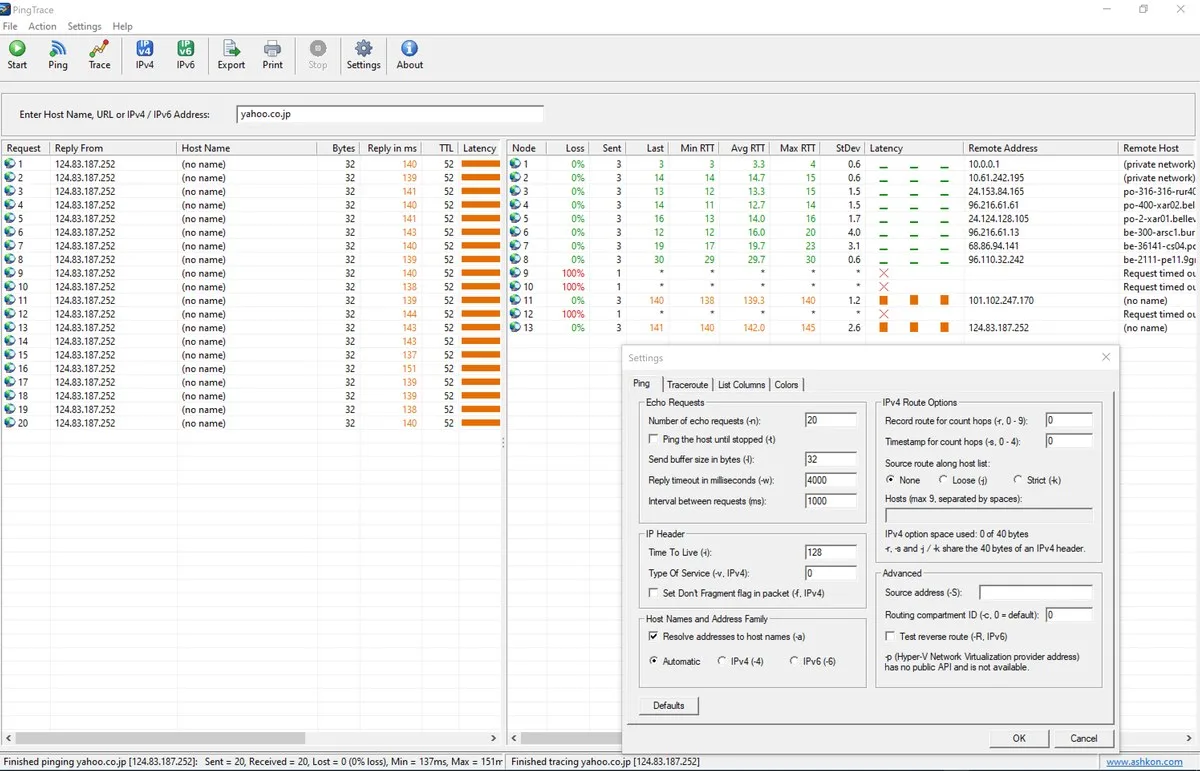1200x771 pixels.
Task: Click the Stop toolbar icon
Action: (x=318, y=48)
